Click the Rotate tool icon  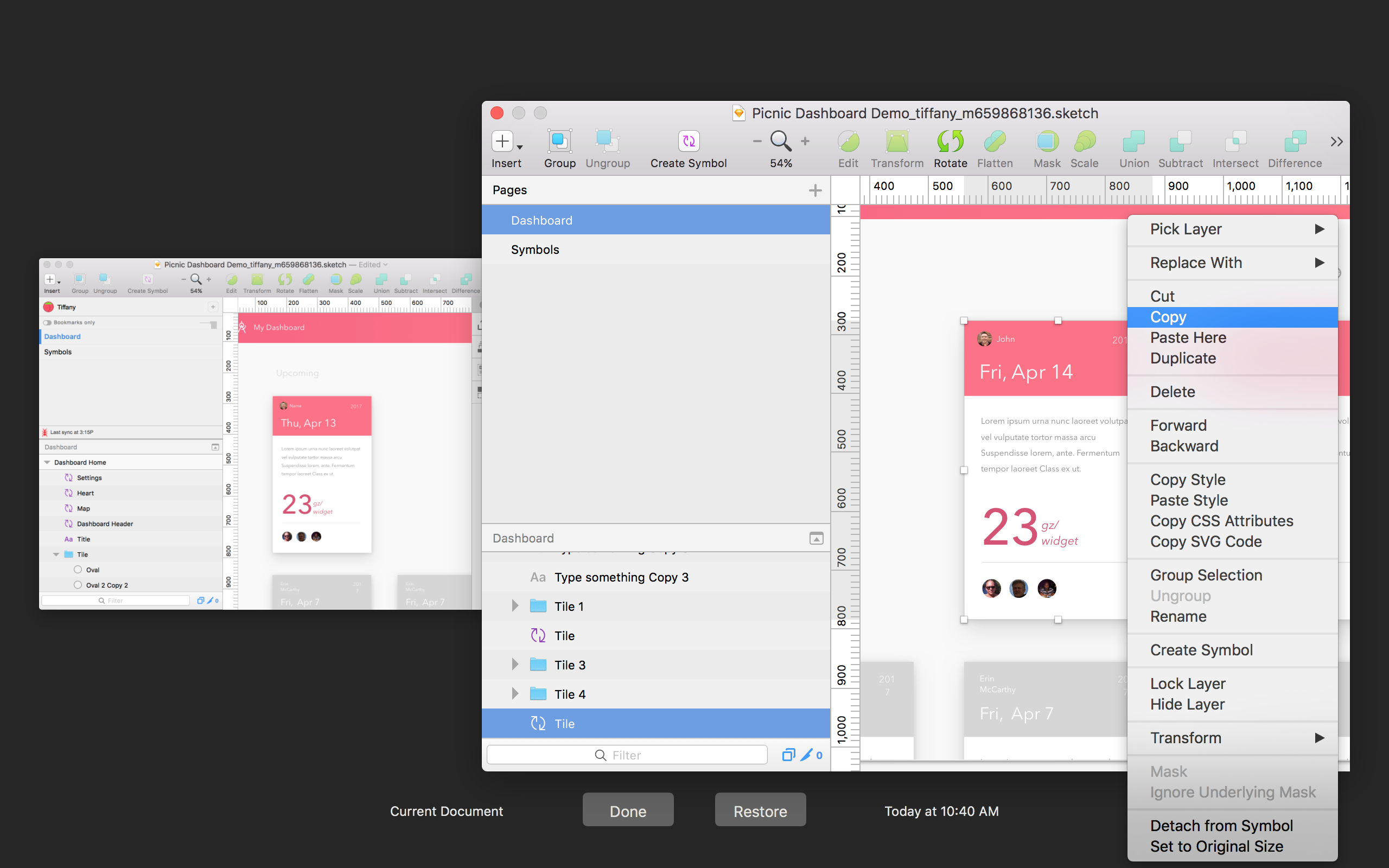point(950,141)
